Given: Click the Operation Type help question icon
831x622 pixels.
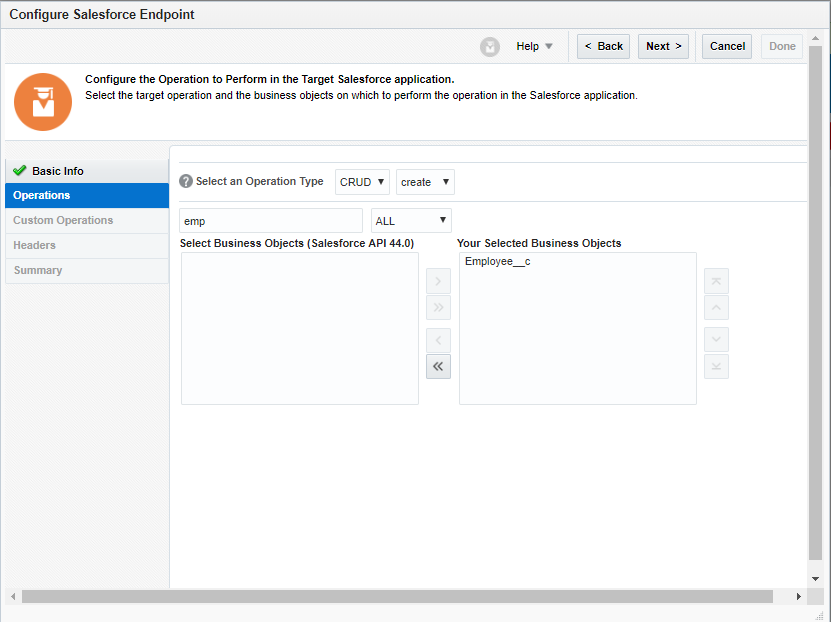Looking at the screenshot, I should (185, 181).
